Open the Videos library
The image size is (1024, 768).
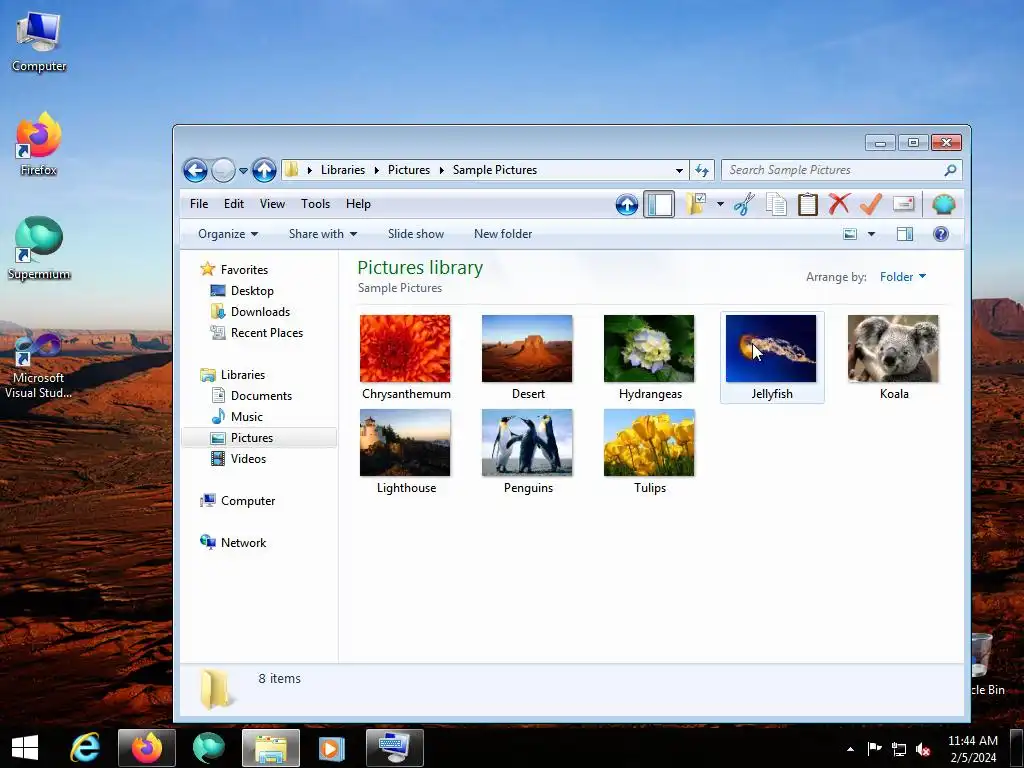coord(248,458)
